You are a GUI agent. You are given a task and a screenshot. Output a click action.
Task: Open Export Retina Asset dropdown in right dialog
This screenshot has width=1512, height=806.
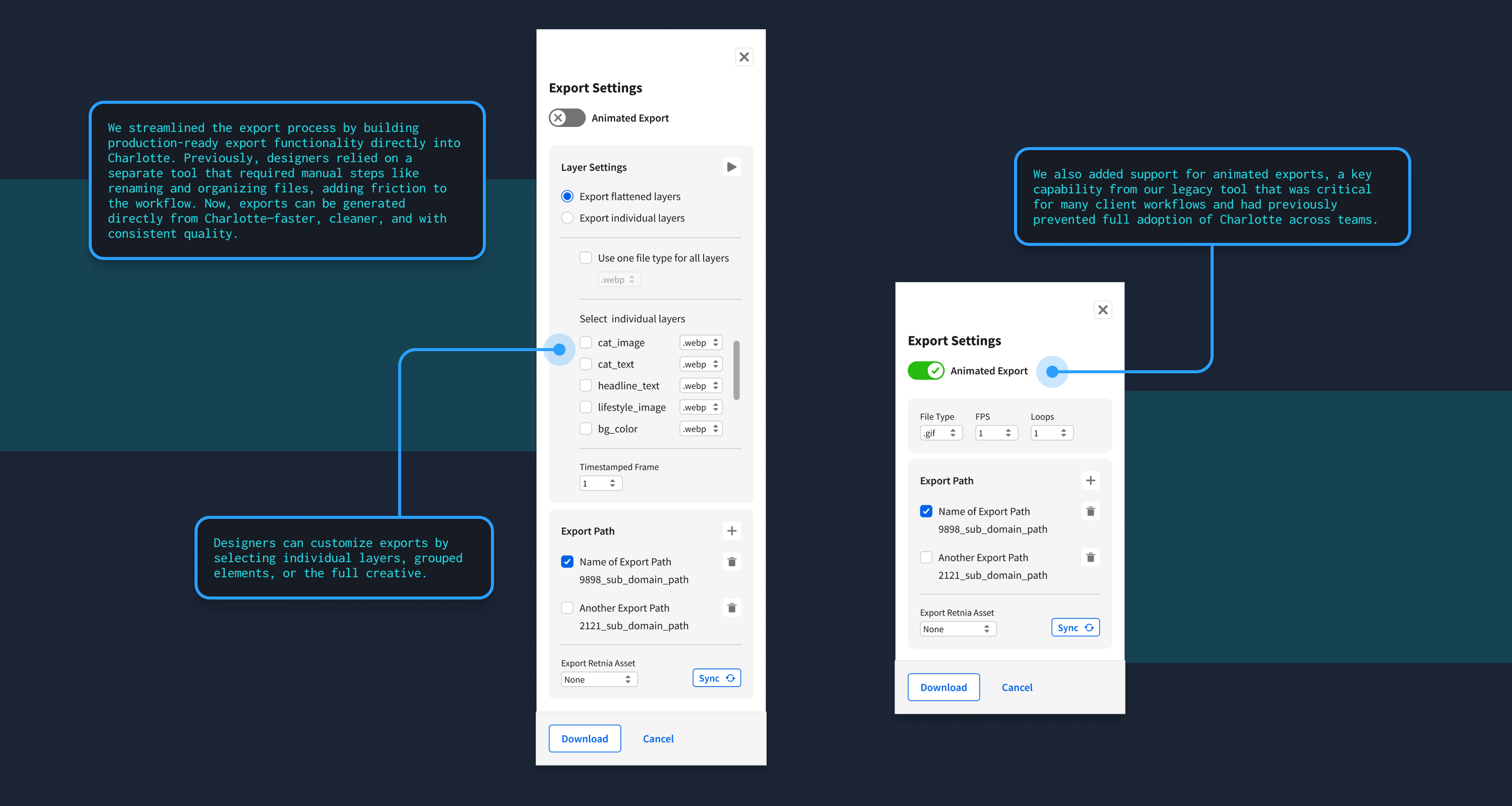[x=957, y=629]
